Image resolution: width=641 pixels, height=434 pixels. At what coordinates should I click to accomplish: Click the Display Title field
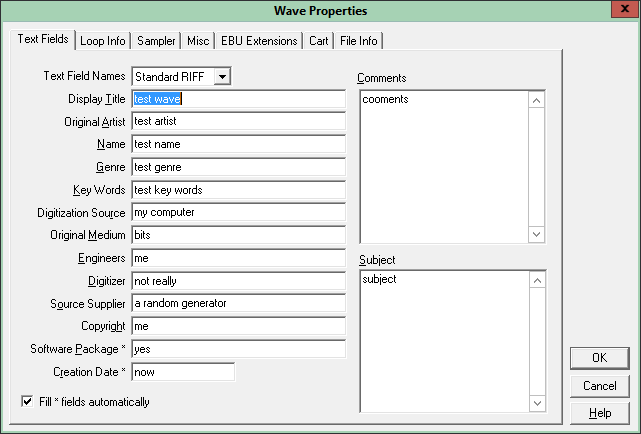pos(239,99)
